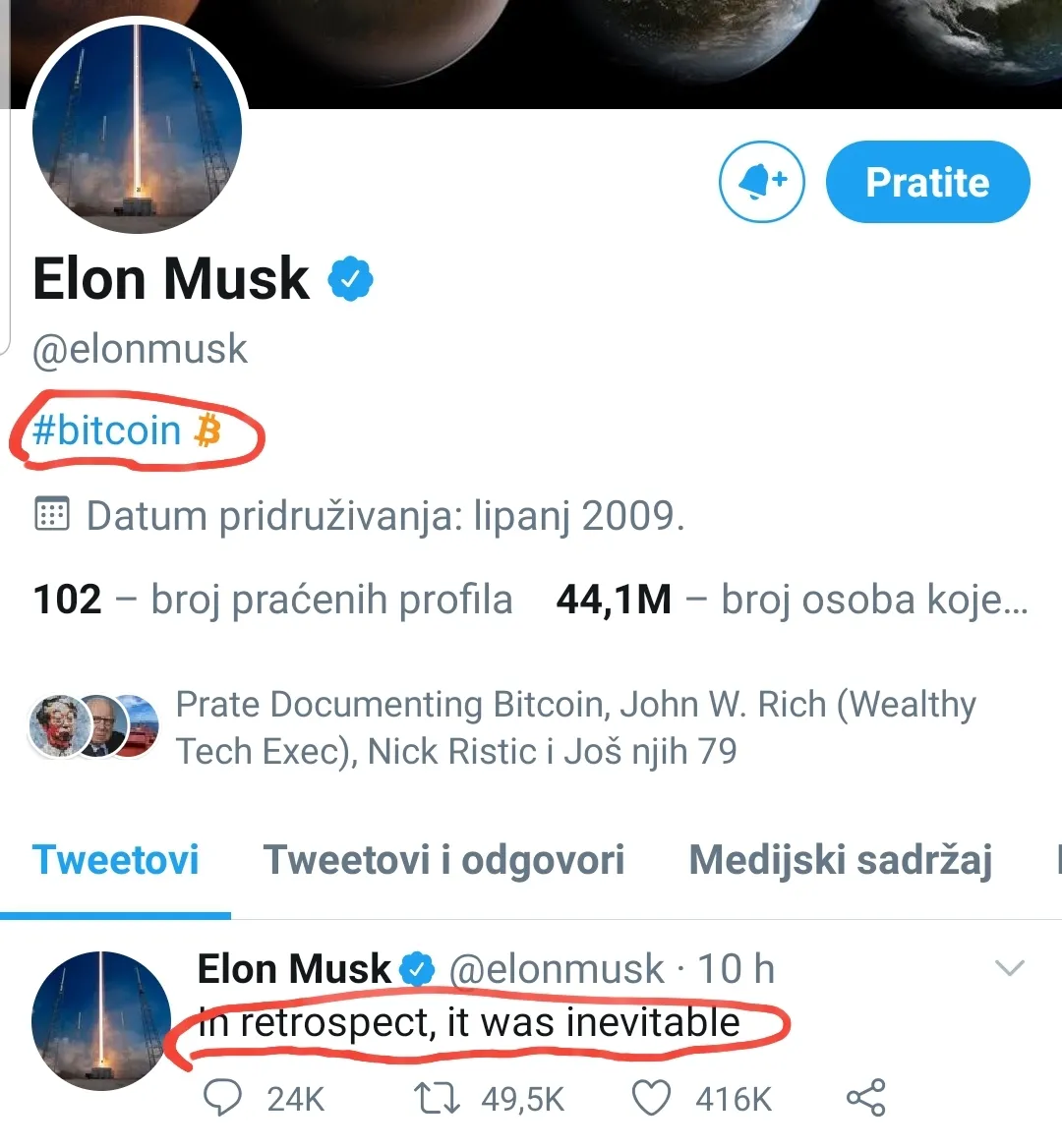Switch to Medijski sadržaj tab
This screenshot has height=1148, width=1062.
point(840,860)
